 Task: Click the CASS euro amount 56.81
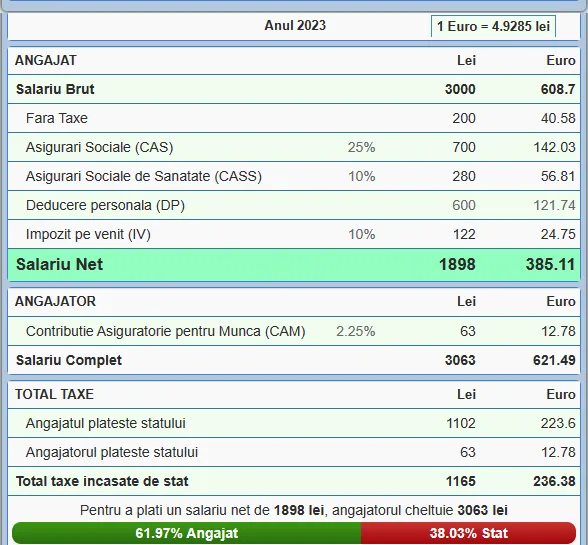click(x=558, y=176)
